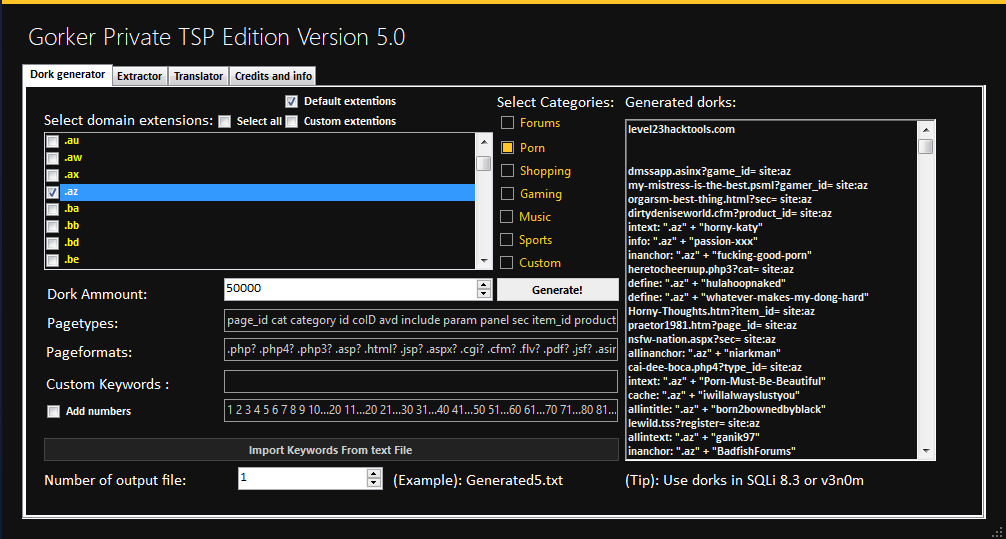Enable the Add numbers checkbox
Viewport: 1006px width, 539px height.
tap(54, 412)
